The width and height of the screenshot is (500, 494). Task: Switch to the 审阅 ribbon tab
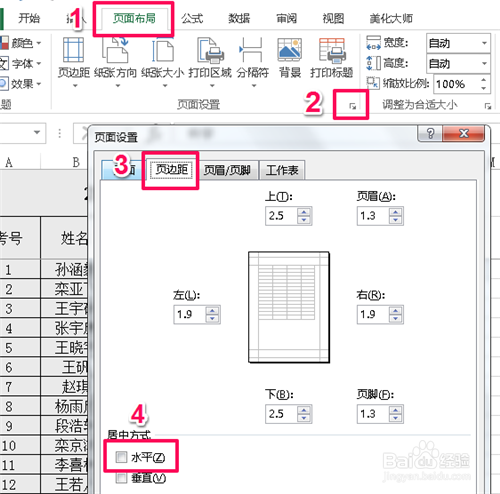tap(286, 18)
